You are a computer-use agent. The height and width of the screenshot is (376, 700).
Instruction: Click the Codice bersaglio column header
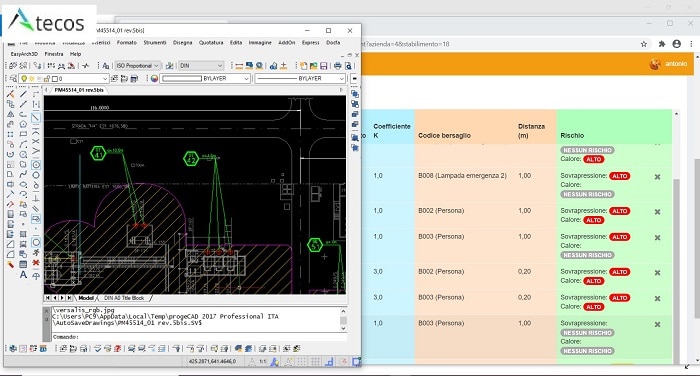pyautogui.click(x=444, y=135)
